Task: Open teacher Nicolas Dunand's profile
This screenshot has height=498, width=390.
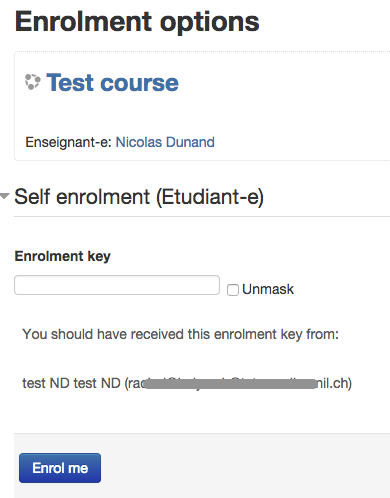Action: pos(165,142)
